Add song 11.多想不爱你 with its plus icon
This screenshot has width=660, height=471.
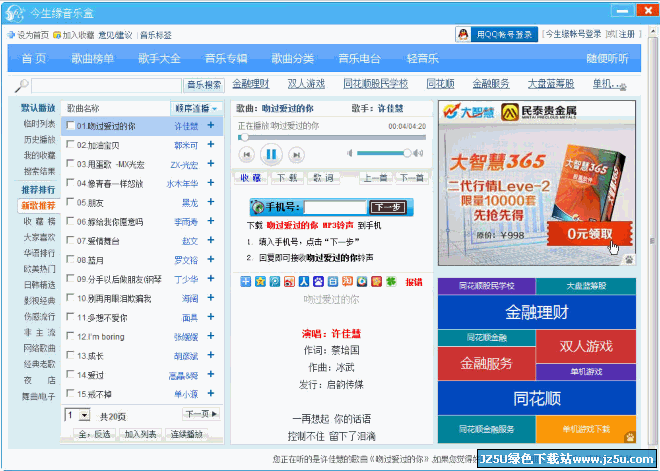211,317
